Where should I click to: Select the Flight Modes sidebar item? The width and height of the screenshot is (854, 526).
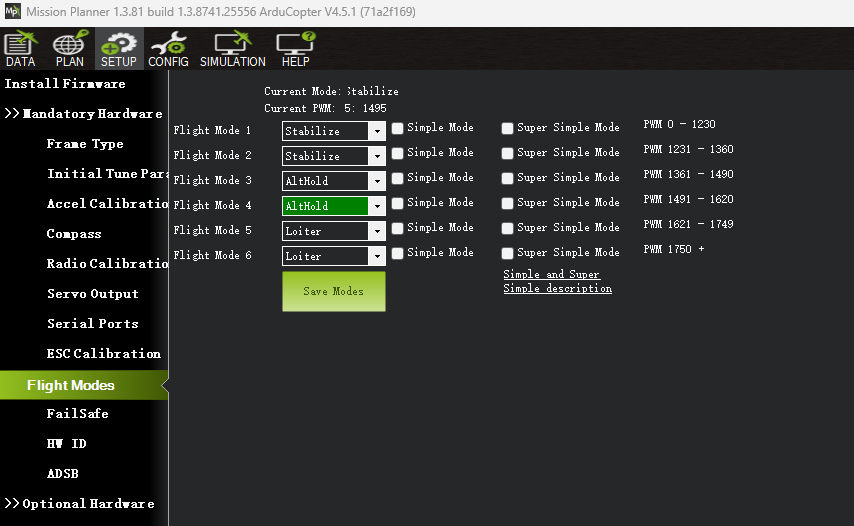coord(84,385)
